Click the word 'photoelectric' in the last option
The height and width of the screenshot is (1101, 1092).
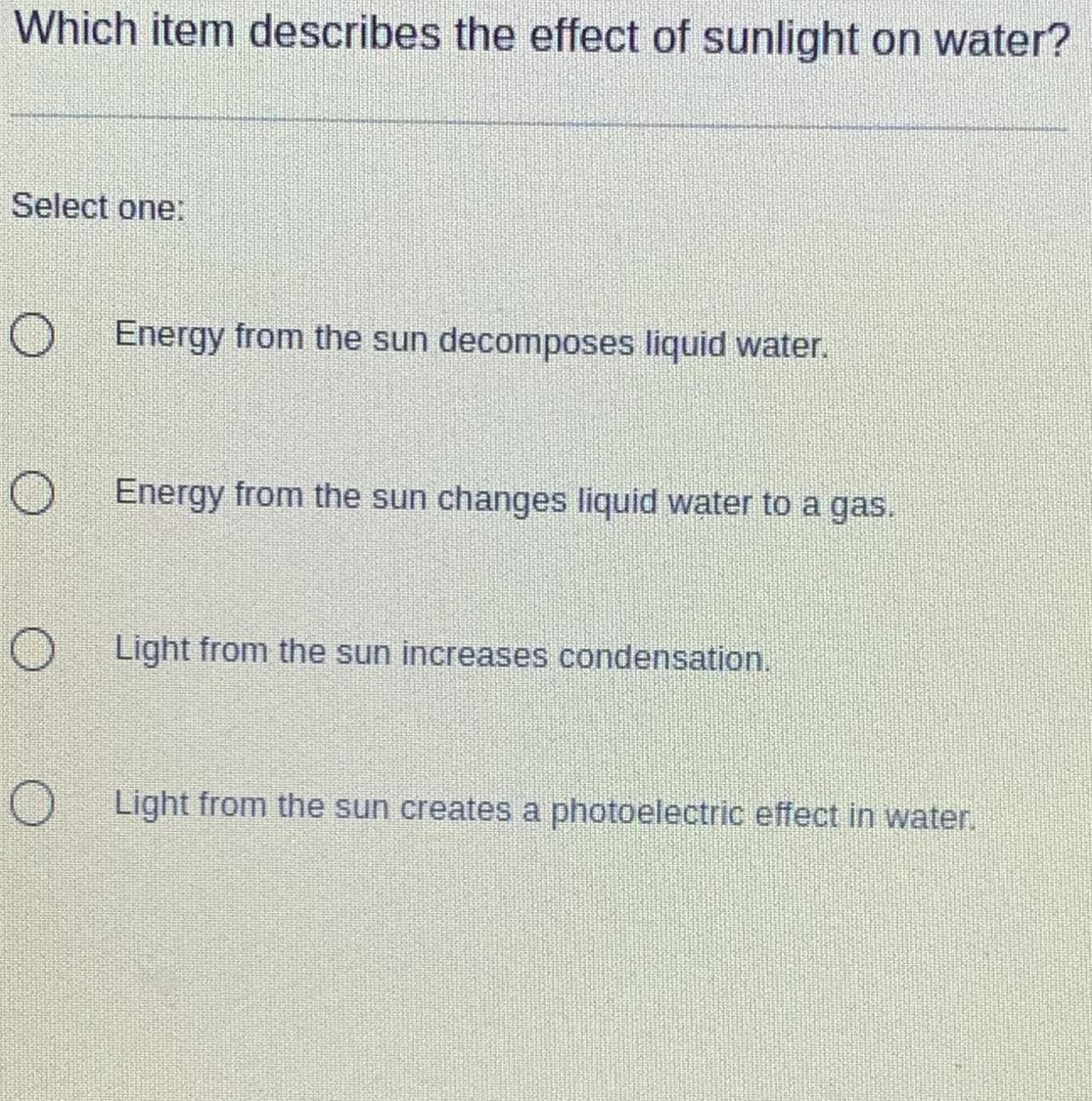click(x=647, y=813)
